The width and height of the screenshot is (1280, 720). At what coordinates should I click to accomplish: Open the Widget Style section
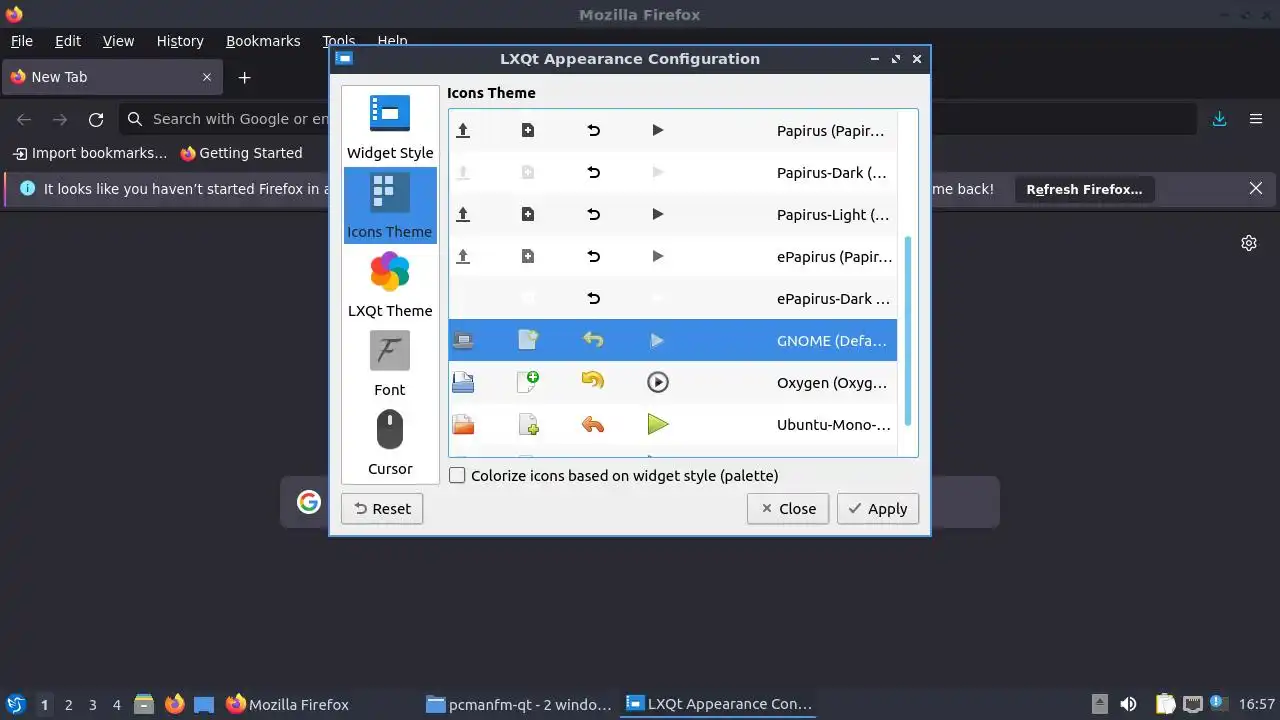(x=390, y=127)
